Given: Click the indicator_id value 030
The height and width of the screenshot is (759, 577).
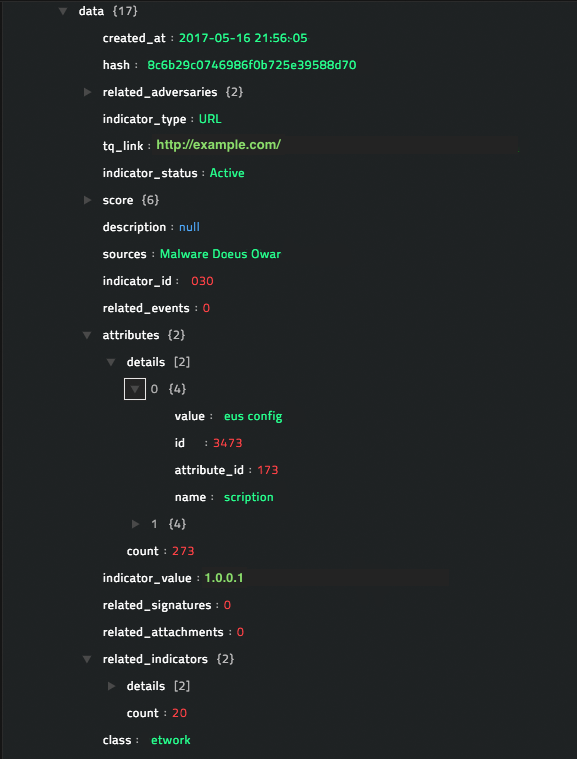Looking at the screenshot, I should pos(202,281).
